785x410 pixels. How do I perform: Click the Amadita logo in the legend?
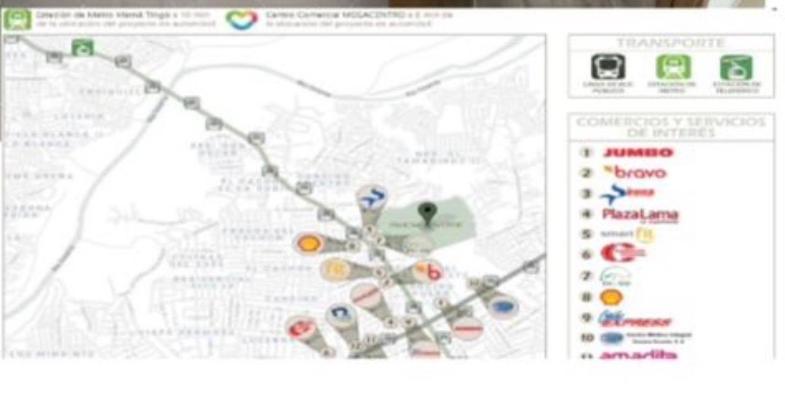coord(638,355)
